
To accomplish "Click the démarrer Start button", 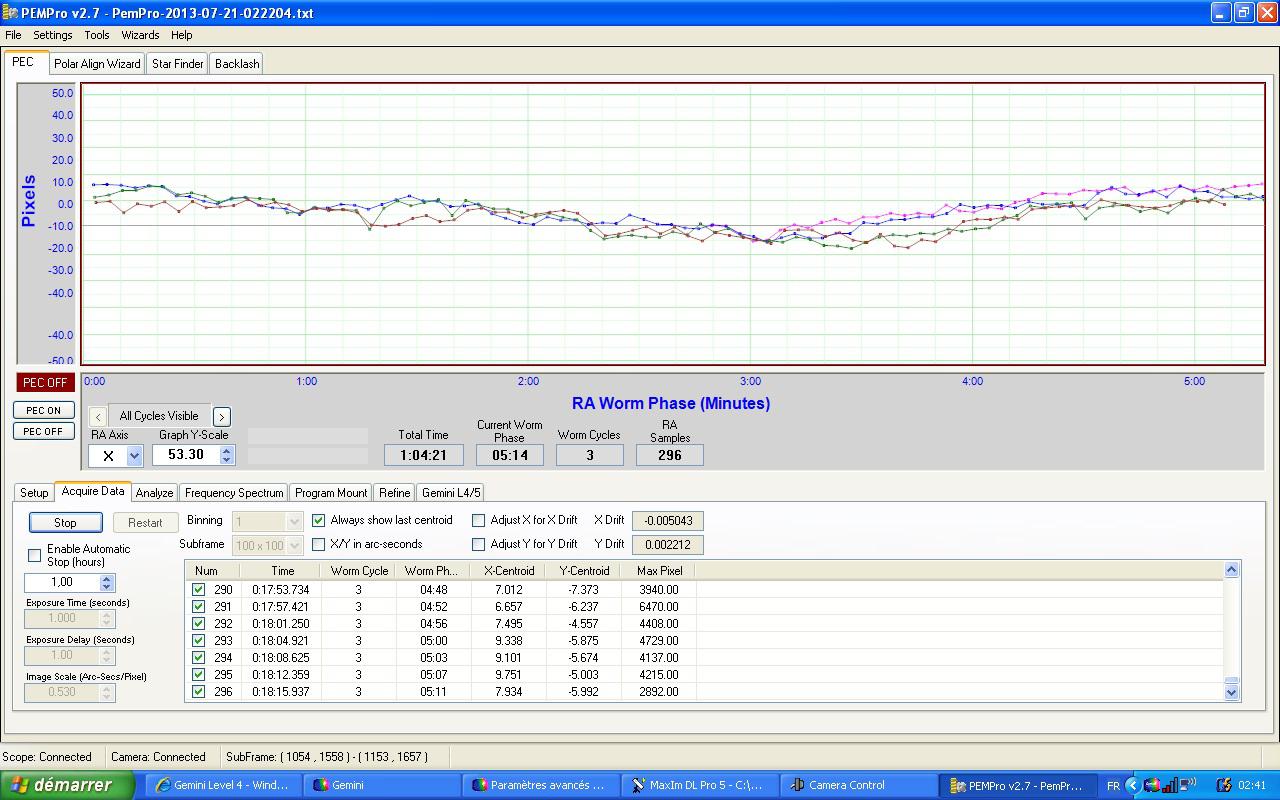I will click(67, 785).
